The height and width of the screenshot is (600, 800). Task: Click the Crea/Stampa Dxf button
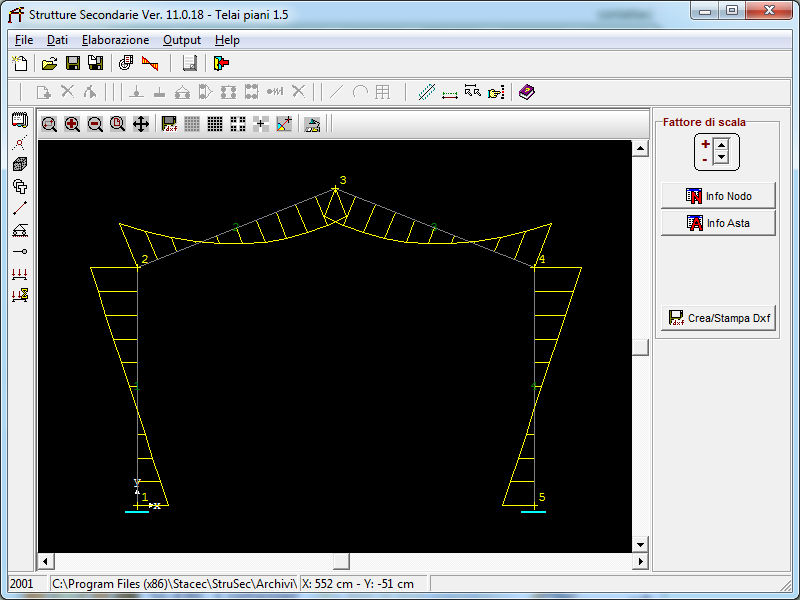coord(718,318)
